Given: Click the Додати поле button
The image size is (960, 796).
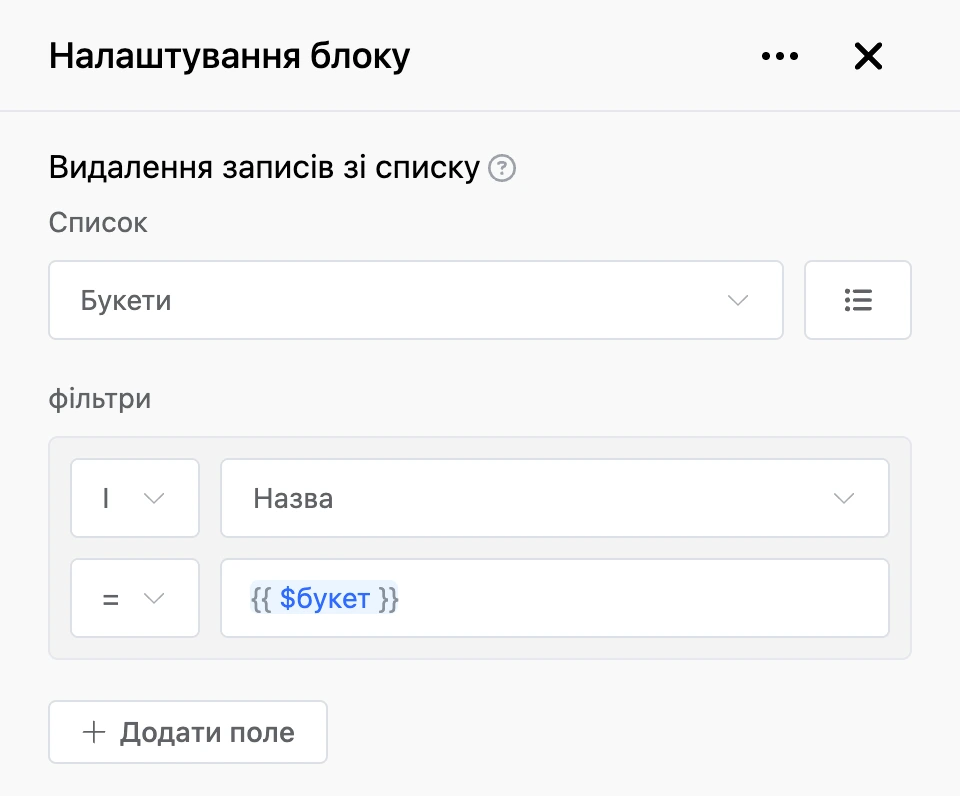Looking at the screenshot, I should tap(188, 732).
